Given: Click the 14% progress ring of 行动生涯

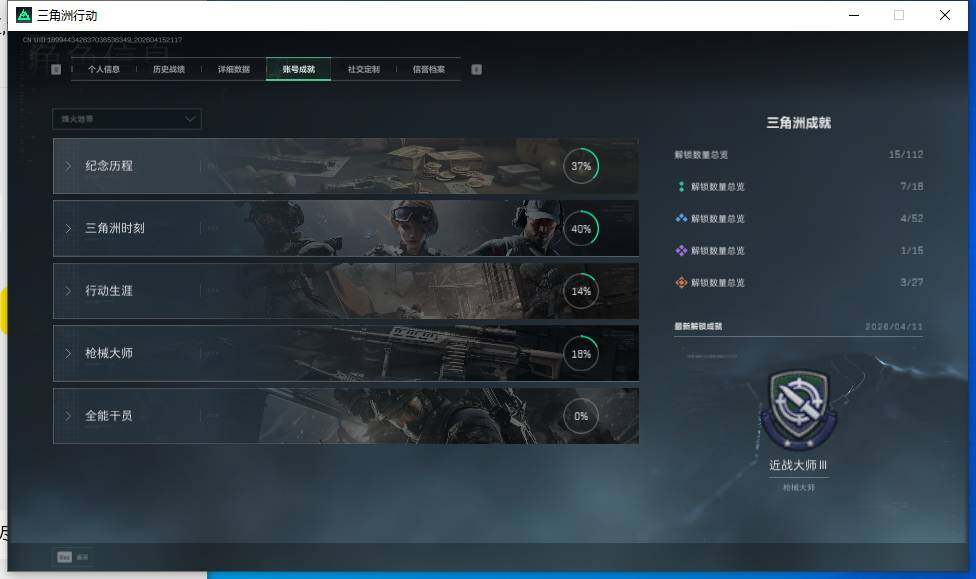Looking at the screenshot, I should (x=581, y=291).
